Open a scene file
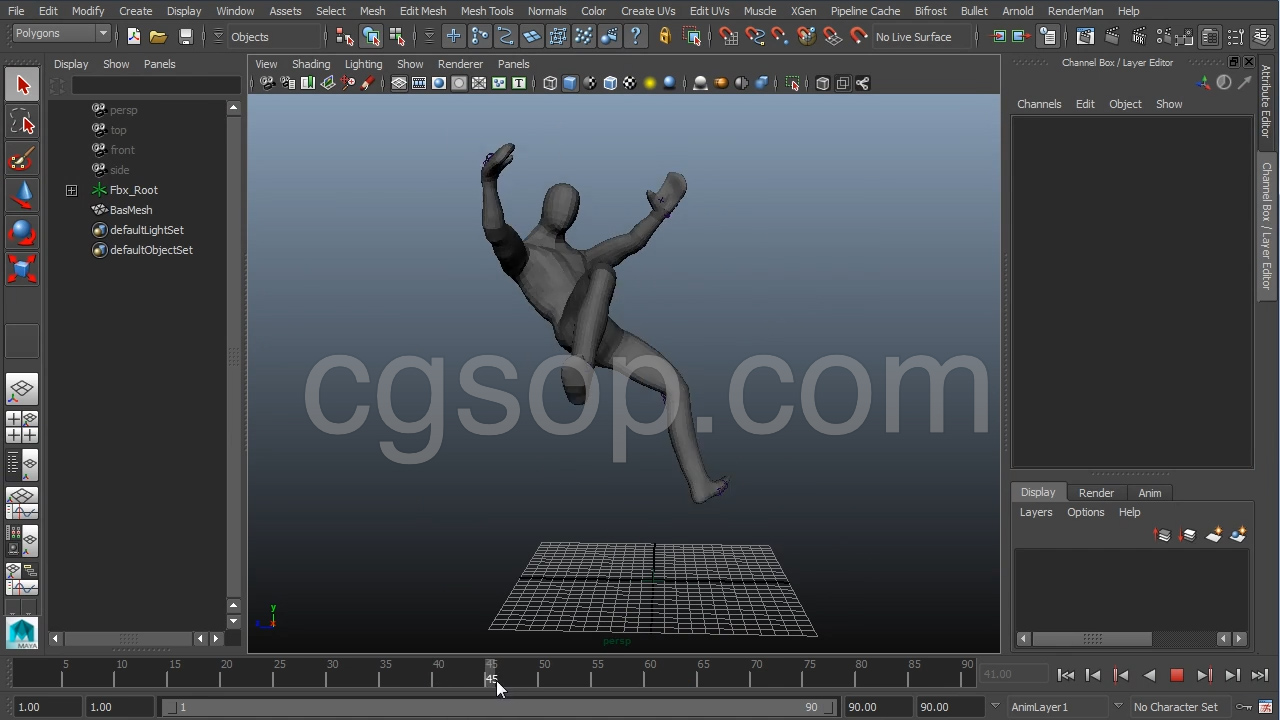The width and height of the screenshot is (1280, 720). point(158,37)
